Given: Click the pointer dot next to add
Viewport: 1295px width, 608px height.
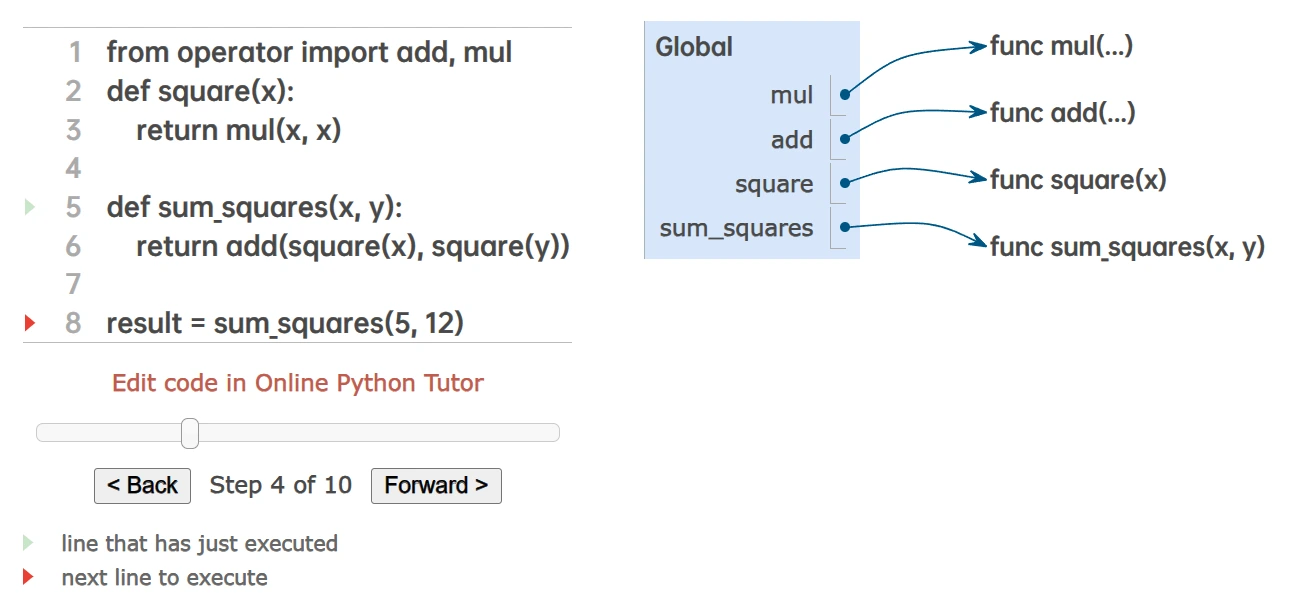Looking at the screenshot, I should click(845, 140).
